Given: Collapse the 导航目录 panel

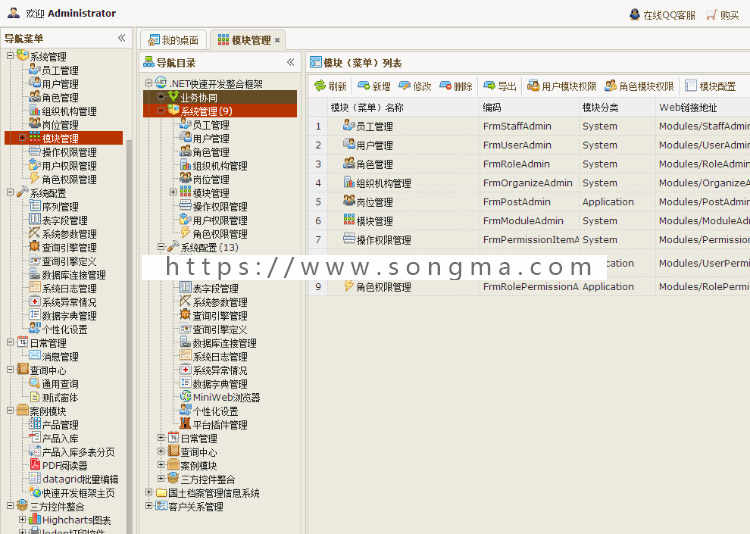Looking at the screenshot, I should tap(290, 62).
